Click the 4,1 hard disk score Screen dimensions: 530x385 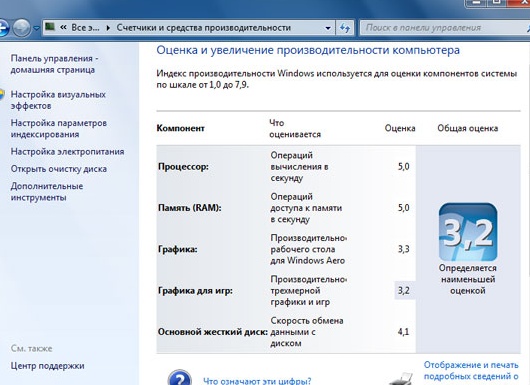[403, 332]
